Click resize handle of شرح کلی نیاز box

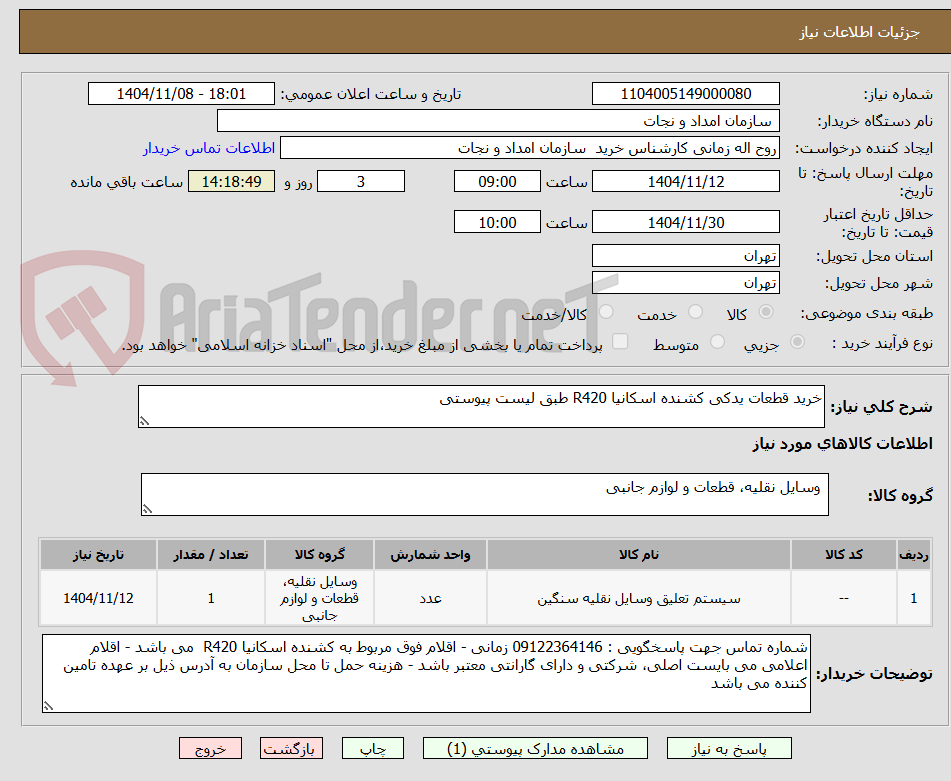[144, 421]
